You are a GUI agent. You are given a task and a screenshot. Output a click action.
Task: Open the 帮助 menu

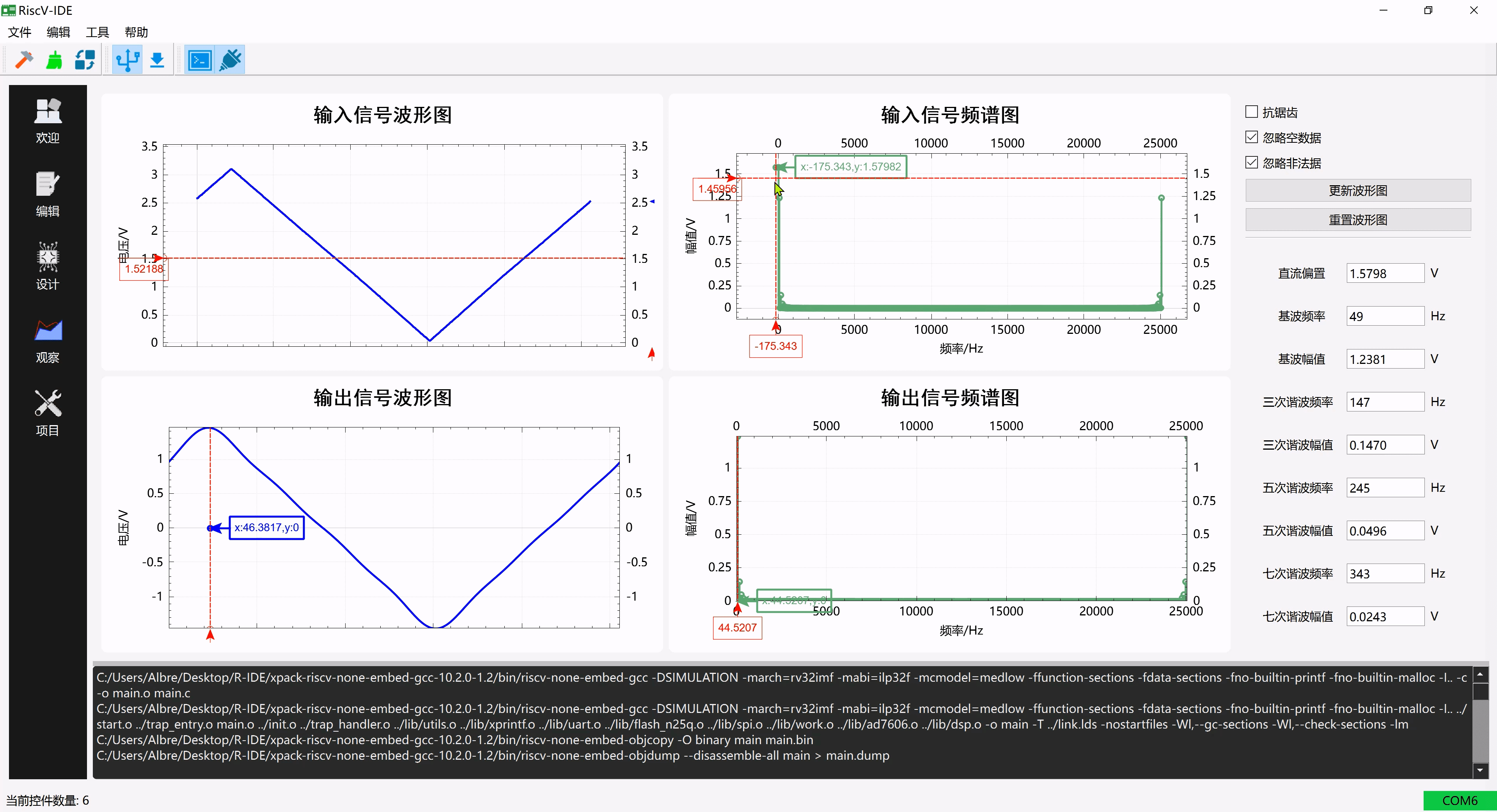137,32
